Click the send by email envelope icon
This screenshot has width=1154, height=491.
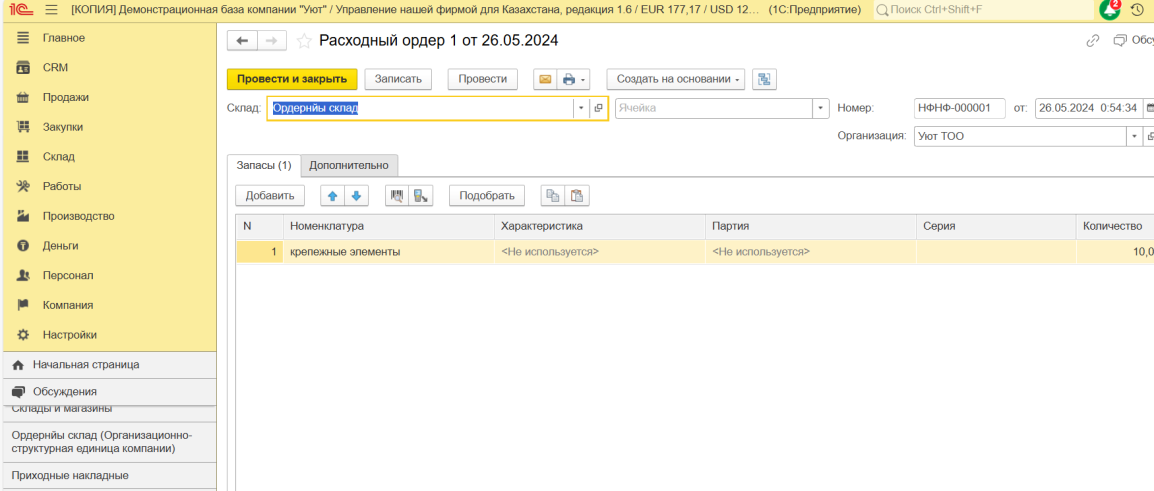pyautogui.click(x=545, y=79)
